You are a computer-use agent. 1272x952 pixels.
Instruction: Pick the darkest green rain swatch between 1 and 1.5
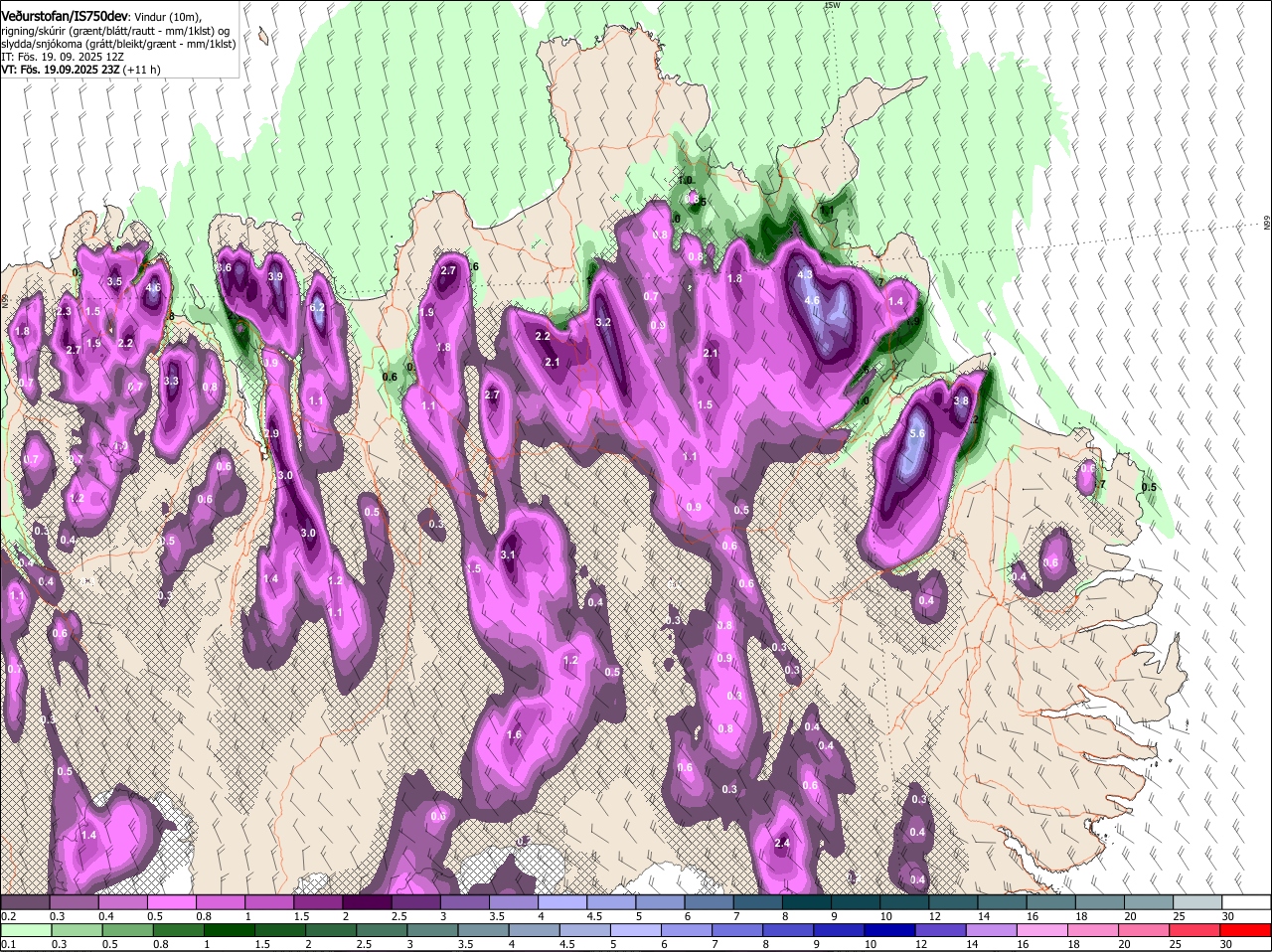(x=230, y=930)
